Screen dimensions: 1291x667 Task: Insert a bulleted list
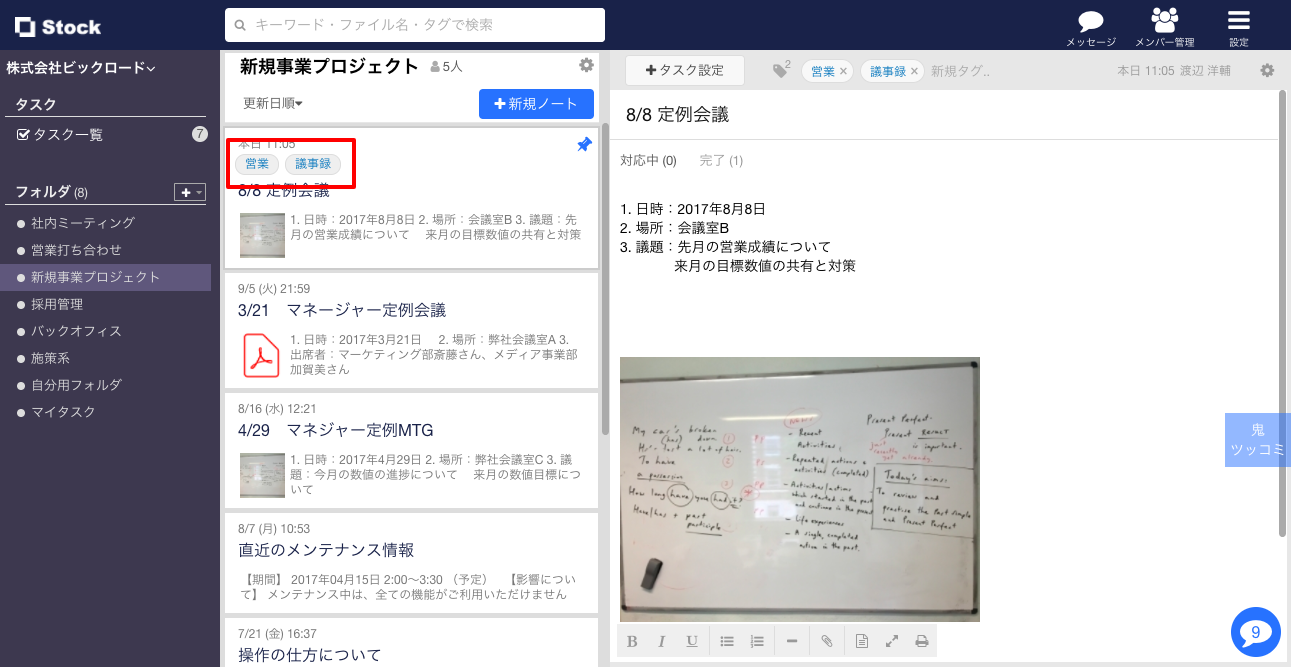click(x=727, y=640)
